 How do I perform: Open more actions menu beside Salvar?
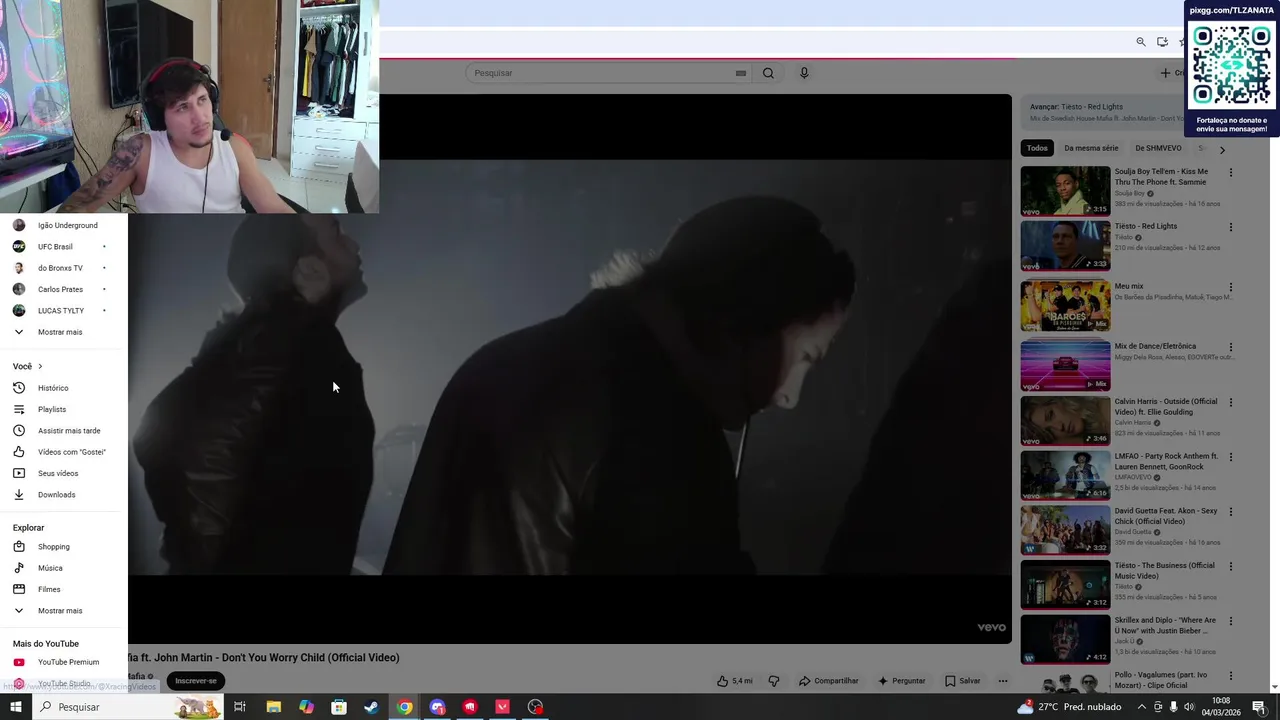point(1002,681)
